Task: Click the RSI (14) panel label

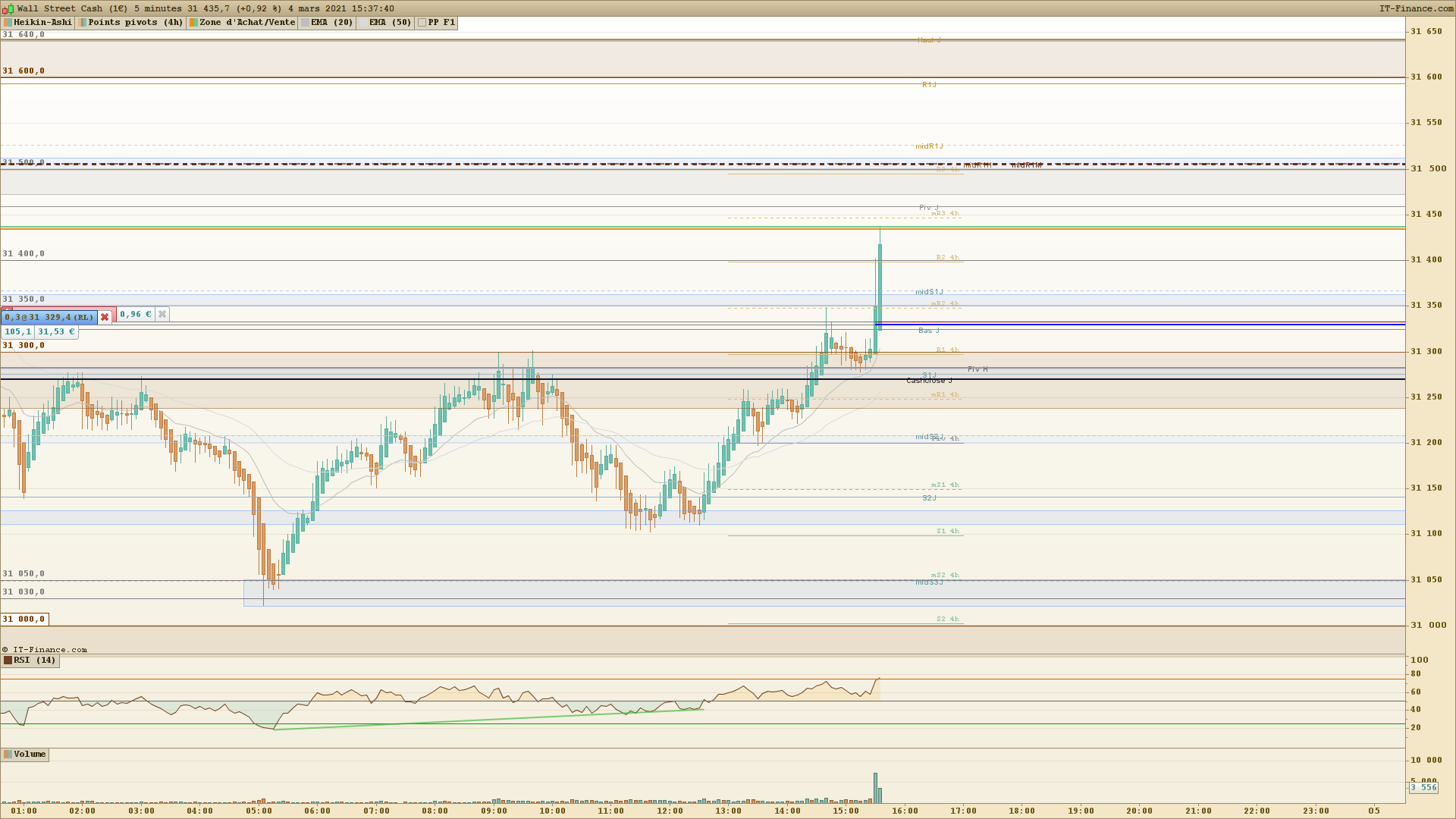Action: click(34, 661)
